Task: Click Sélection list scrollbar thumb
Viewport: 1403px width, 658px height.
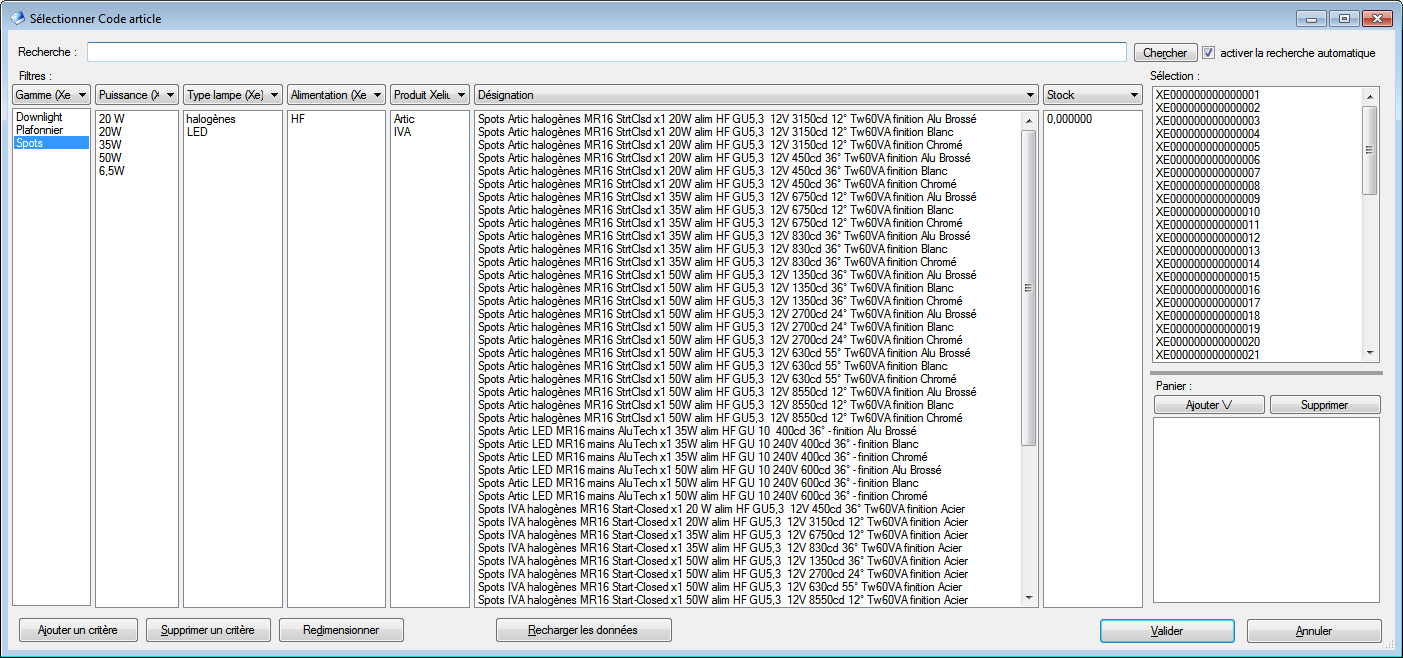Action: [1370, 150]
